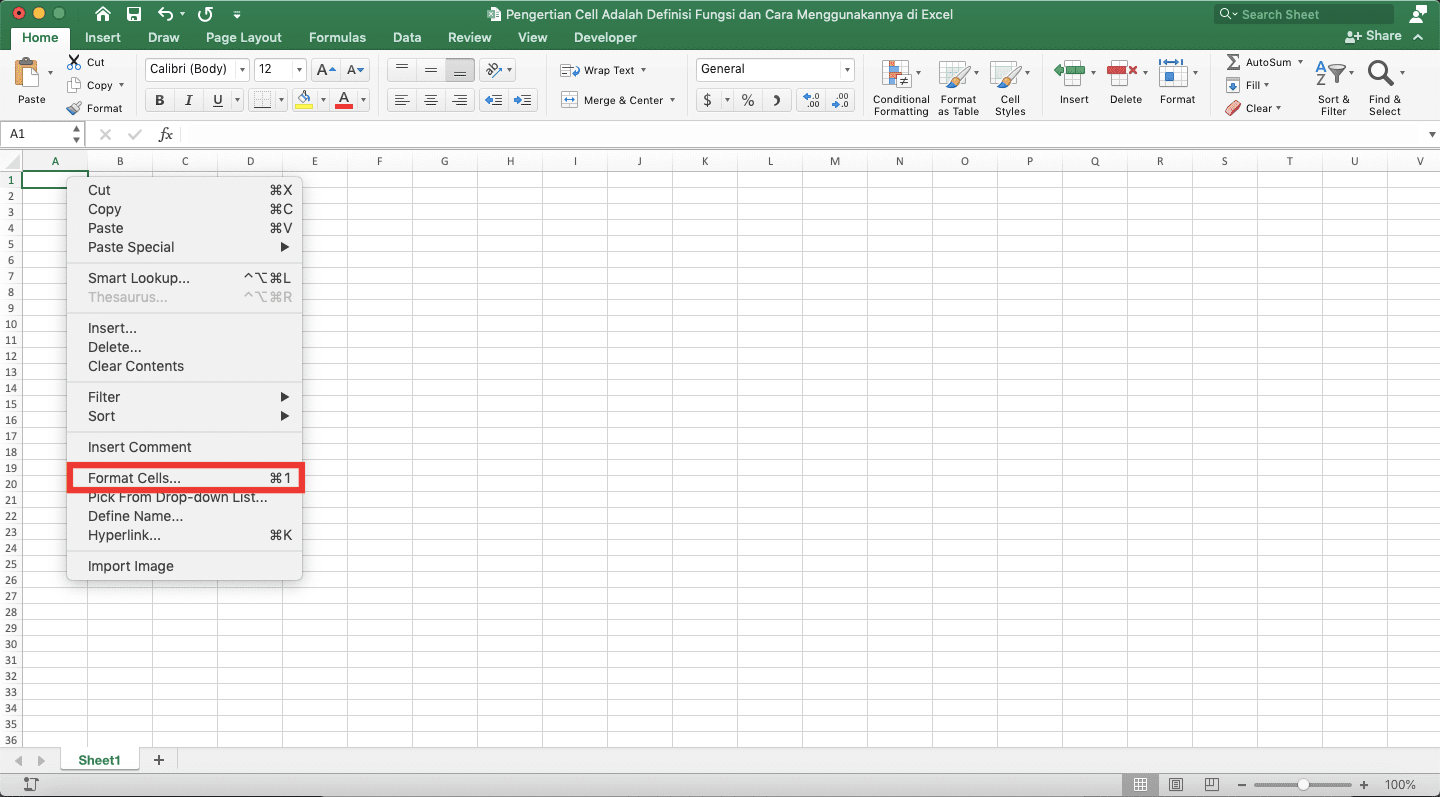The image size is (1440, 797).
Task: Adjust the zoom slider handle
Action: click(1303, 785)
